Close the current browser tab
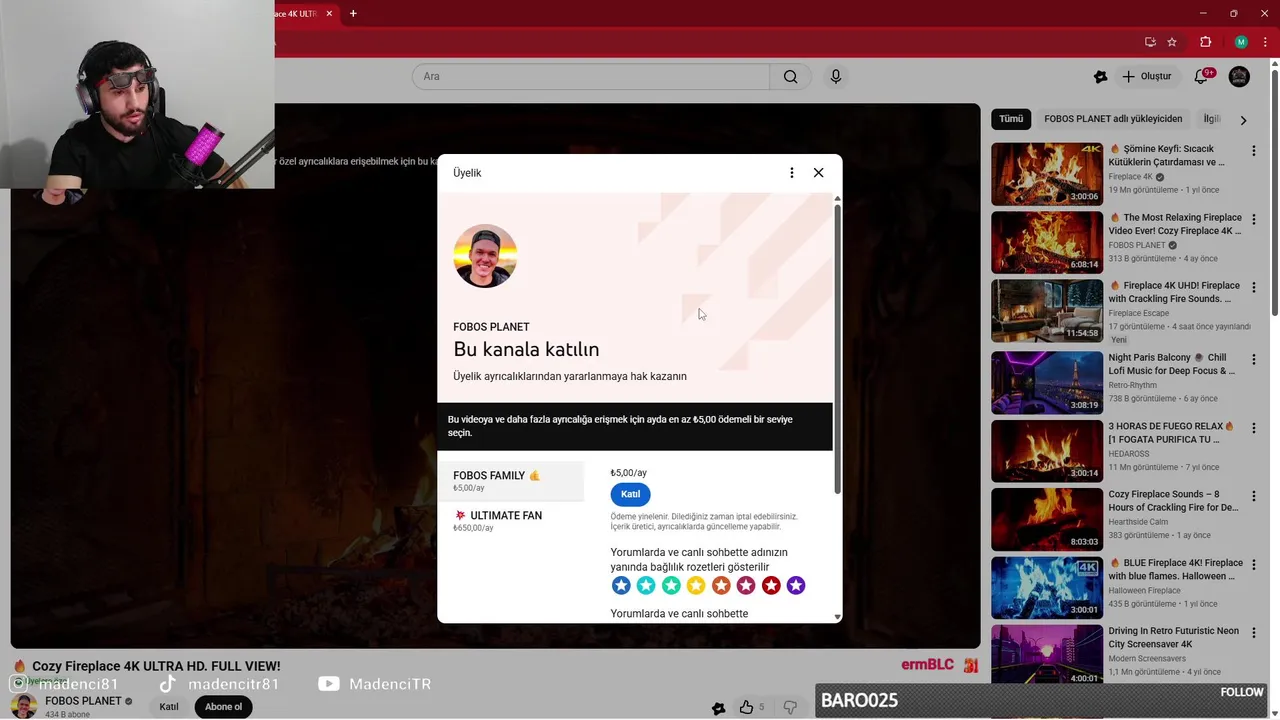Image resolution: width=1280 pixels, height=720 pixels. coord(329,14)
